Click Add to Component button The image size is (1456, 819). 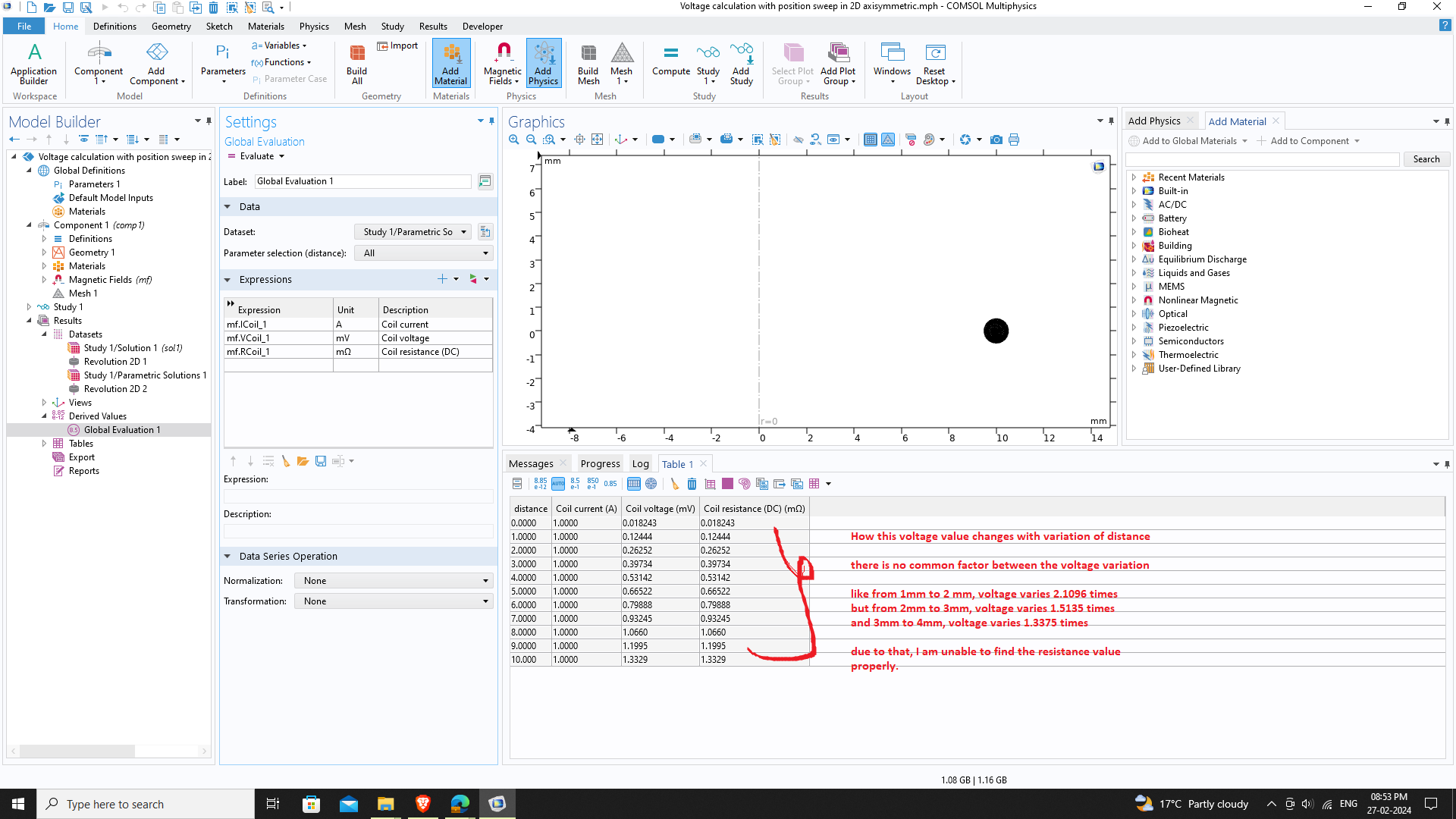(x=1308, y=141)
